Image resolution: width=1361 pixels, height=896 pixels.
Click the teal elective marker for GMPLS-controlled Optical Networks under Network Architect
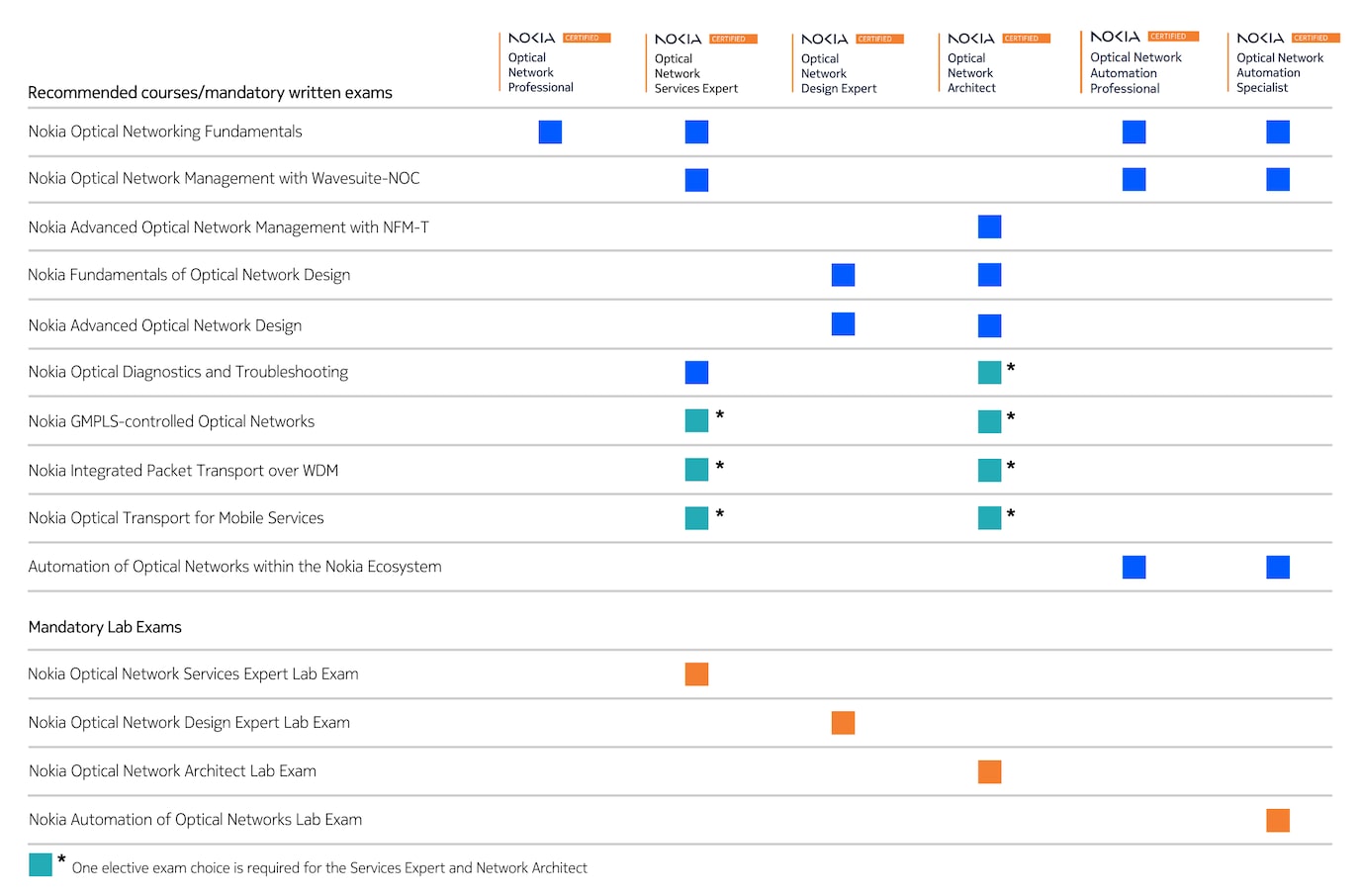click(990, 420)
